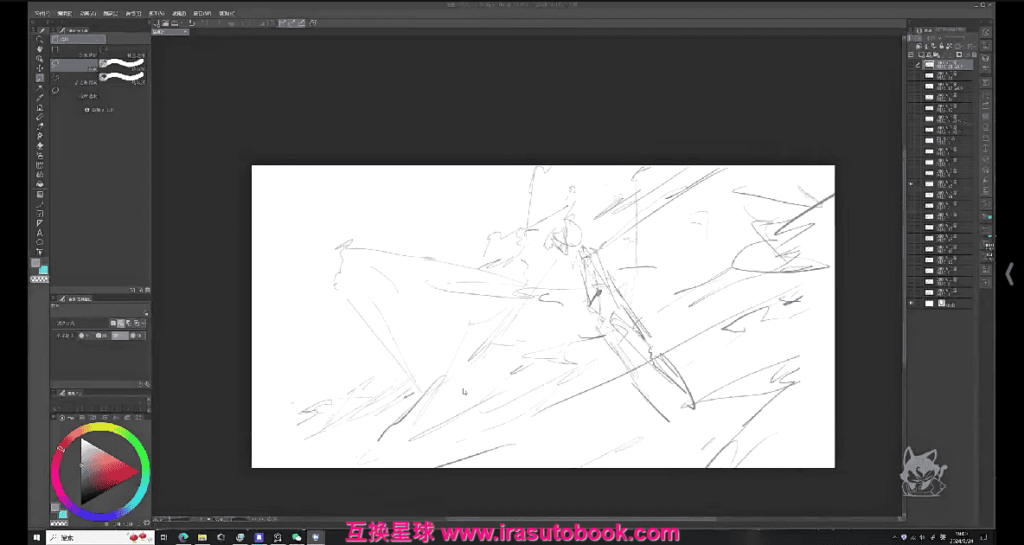The width and height of the screenshot is (1024, 545).
Task: Click the Open file icon in command bar
Action: (165, 23)
